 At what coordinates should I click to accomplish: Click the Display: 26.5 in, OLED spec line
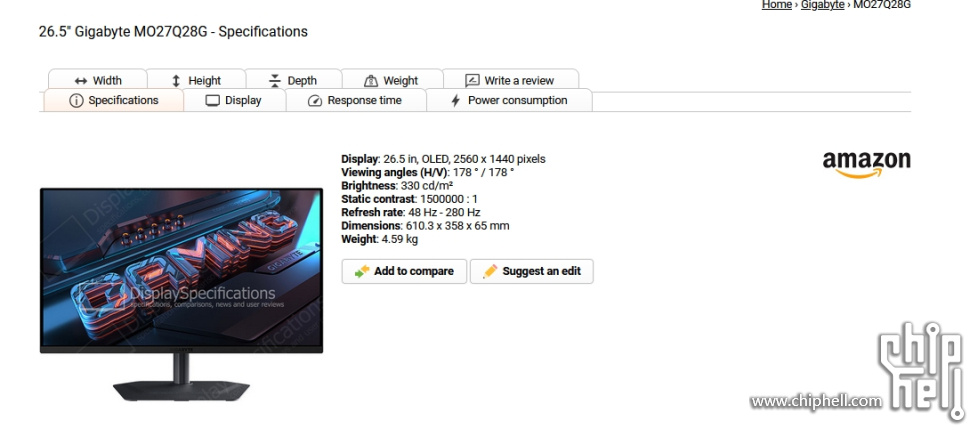pyautogui.click(x=443, y=159)
